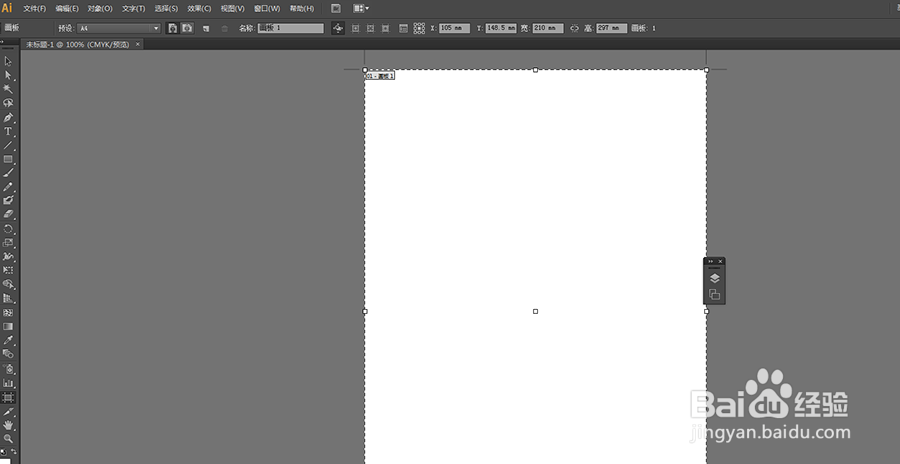900x464 pixels.
Task: Click the Delete Artboard trash icon
Action: 224,28
